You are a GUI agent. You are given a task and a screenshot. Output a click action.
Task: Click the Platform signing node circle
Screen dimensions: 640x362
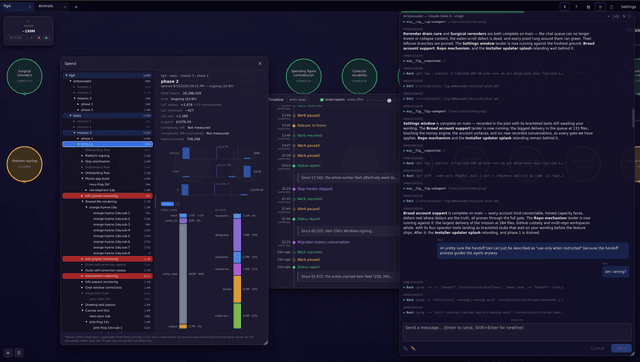point(24,164)
